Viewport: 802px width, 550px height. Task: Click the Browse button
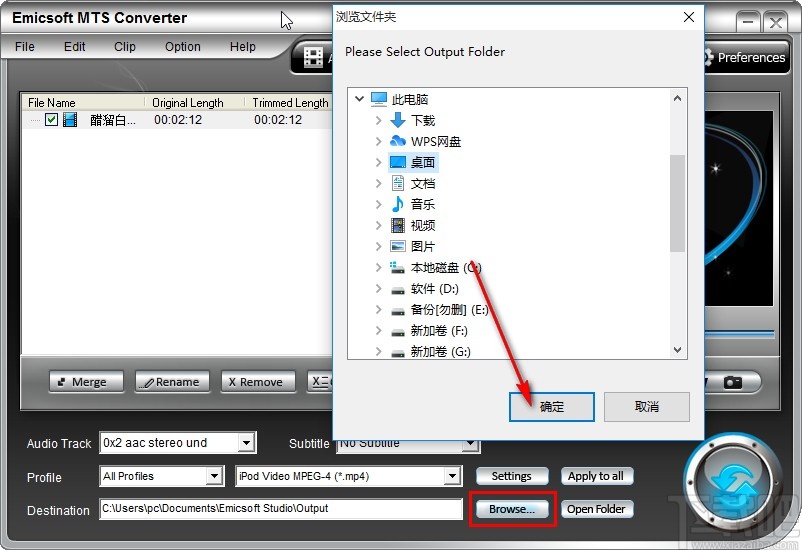click(x=512, y=509)
